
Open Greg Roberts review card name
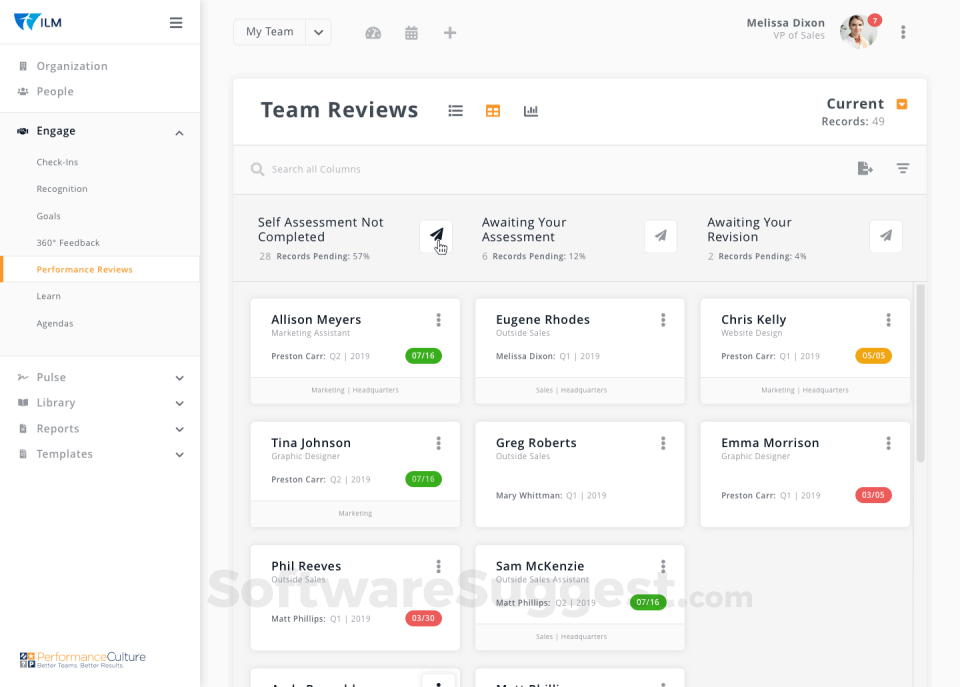pos(536,443)
